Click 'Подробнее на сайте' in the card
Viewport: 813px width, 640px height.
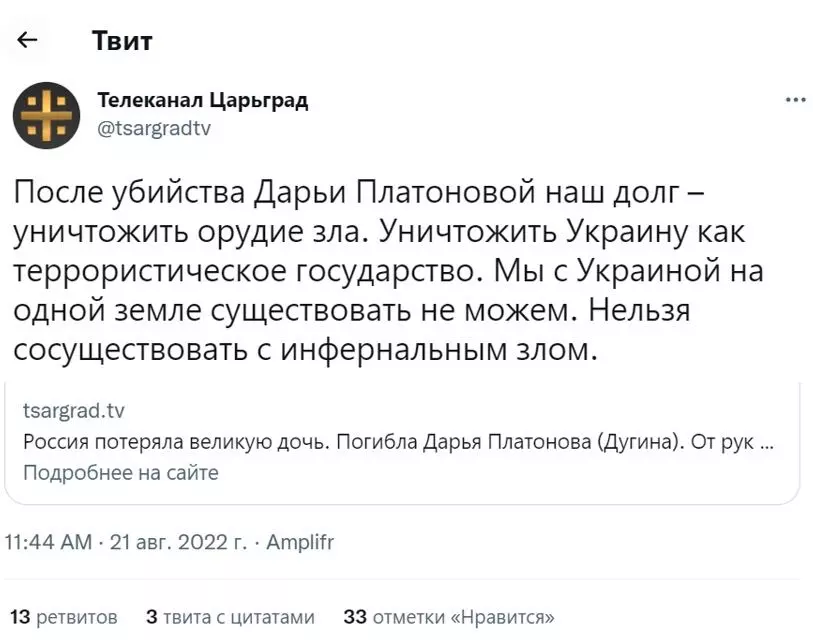pyautogui.click(x=121, y=472)
